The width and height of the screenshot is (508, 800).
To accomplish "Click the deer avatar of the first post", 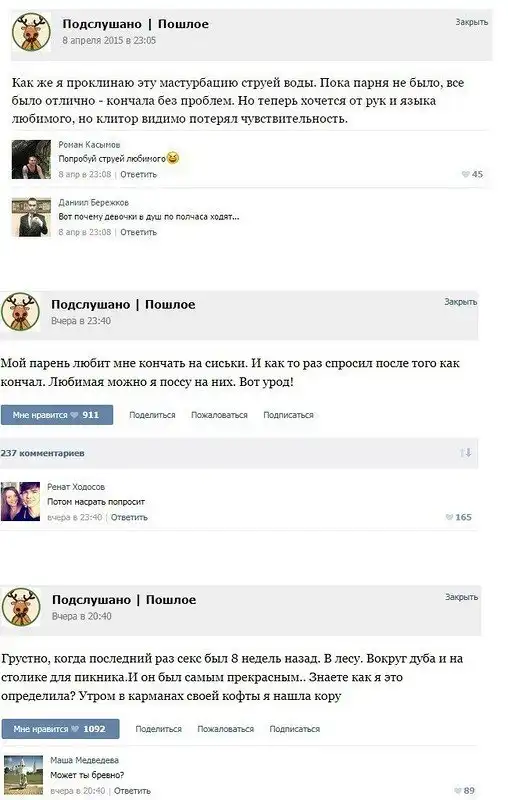I will point(32,32).
